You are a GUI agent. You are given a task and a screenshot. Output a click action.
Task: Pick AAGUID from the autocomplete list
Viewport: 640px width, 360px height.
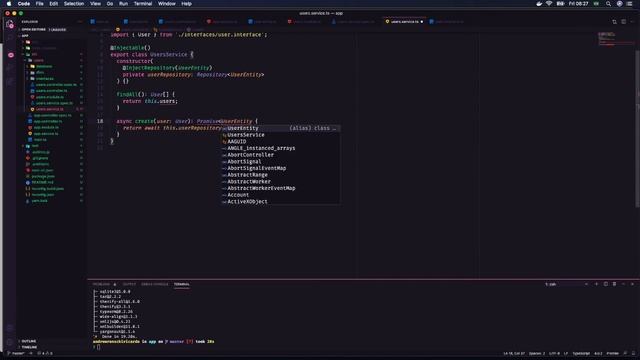(281, 142)
